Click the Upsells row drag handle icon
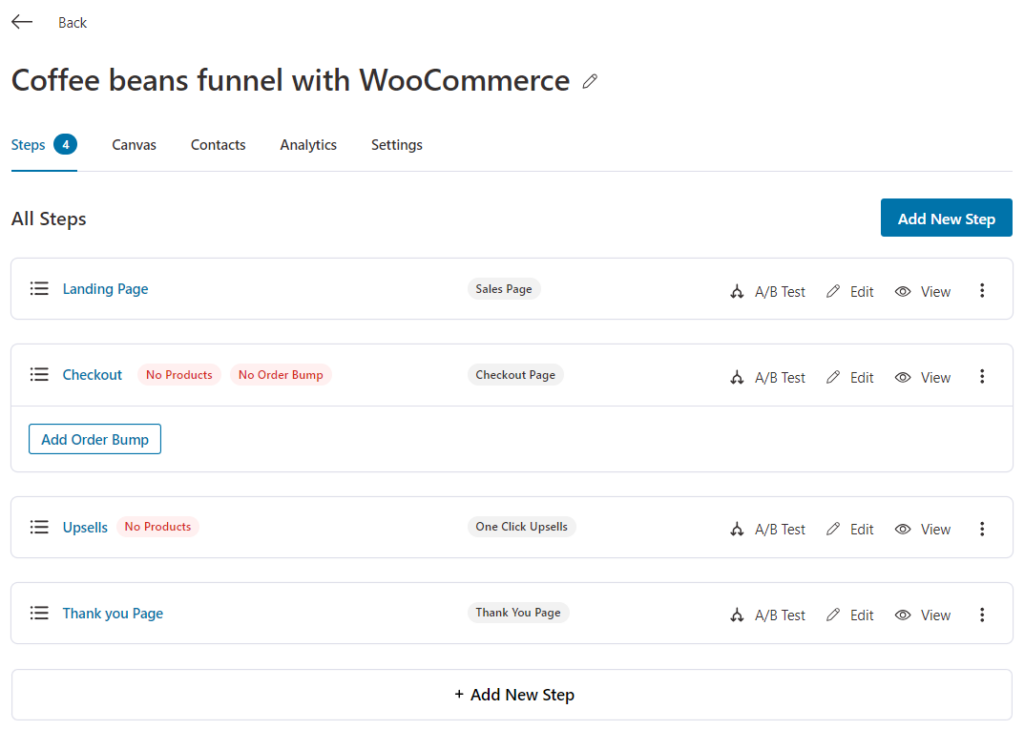 click(x=39, y=527)
